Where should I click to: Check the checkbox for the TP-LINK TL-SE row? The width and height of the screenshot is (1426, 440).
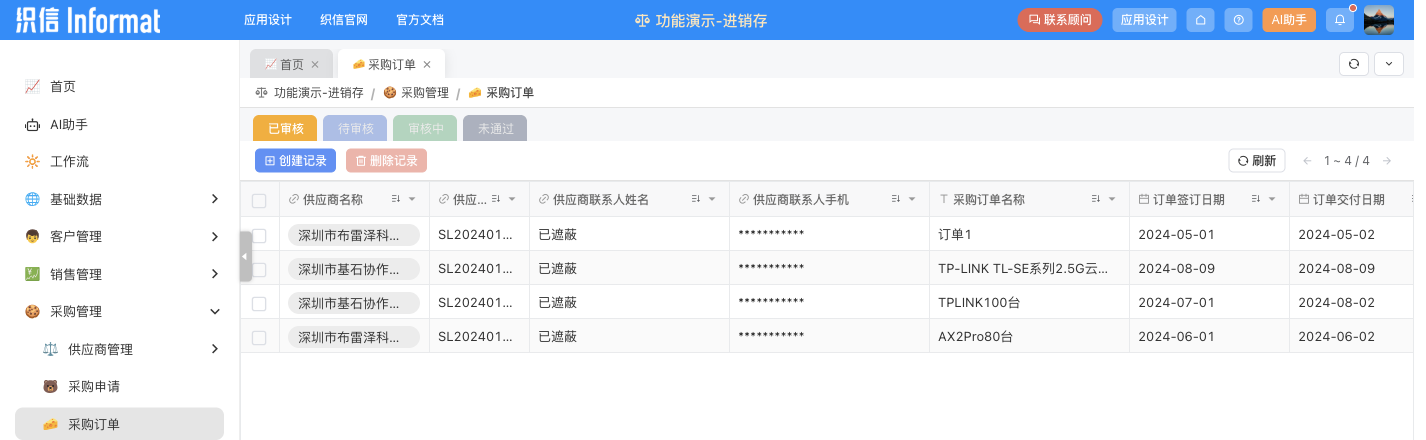259,269
